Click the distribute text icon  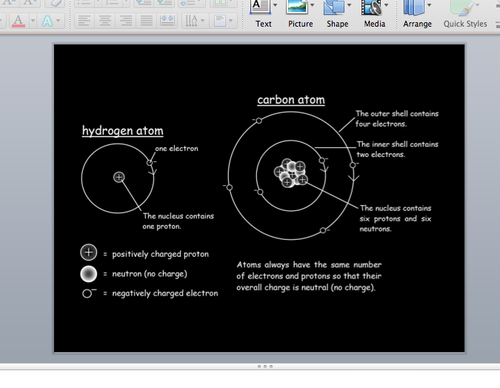pyautogui.click(x=167, y=21)
